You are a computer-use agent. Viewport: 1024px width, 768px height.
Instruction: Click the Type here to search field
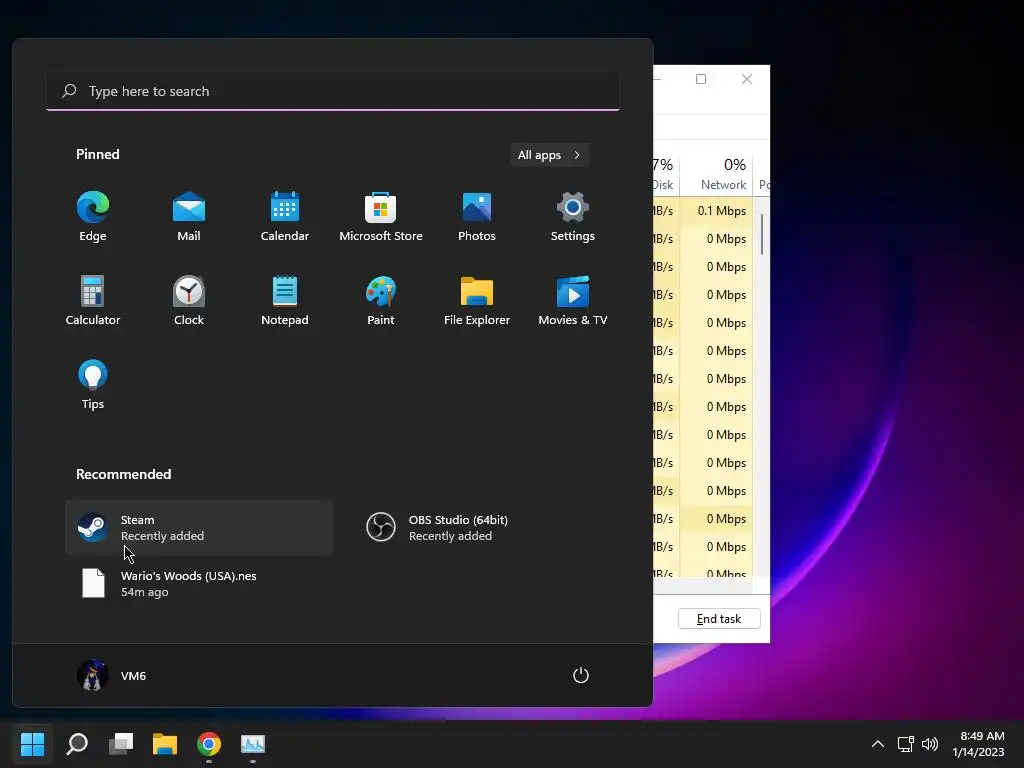pyautogui.click(x=333, y=91)
